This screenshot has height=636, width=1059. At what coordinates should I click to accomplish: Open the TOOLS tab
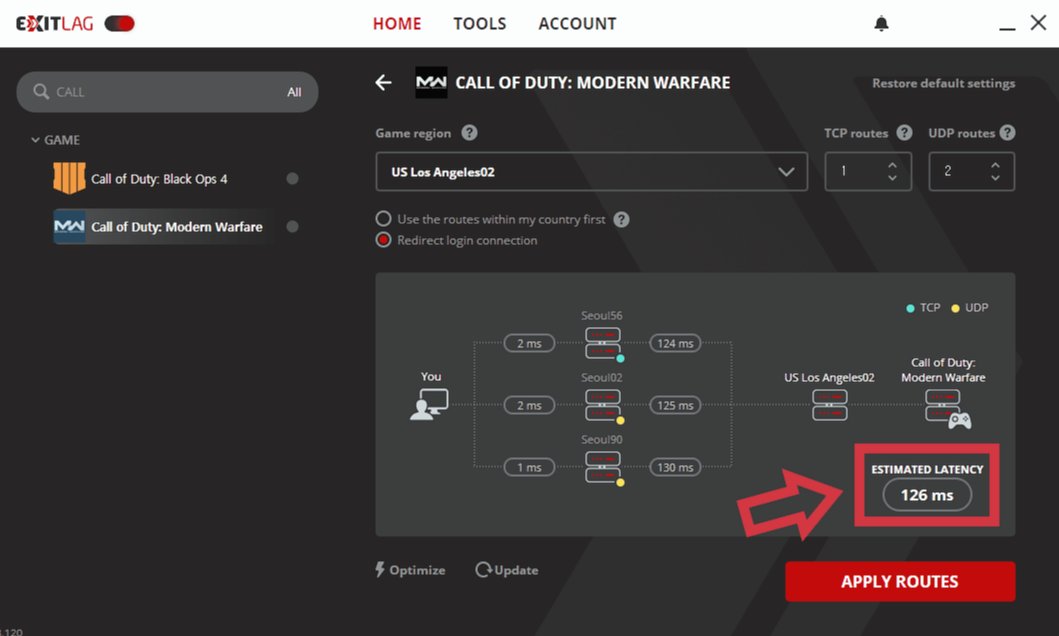point(480,24)
